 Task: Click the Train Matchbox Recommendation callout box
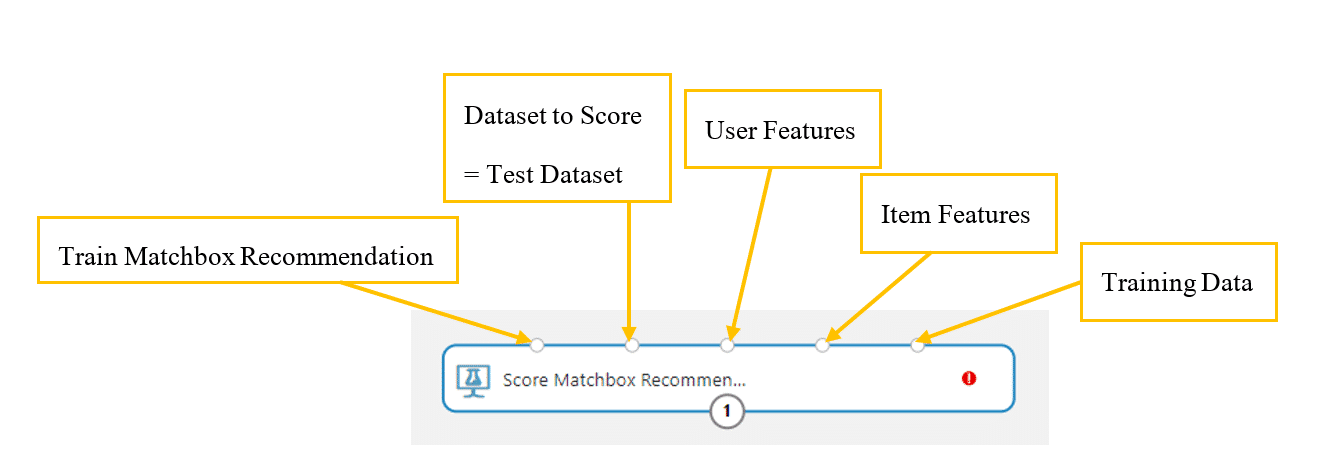pos(246,256)
